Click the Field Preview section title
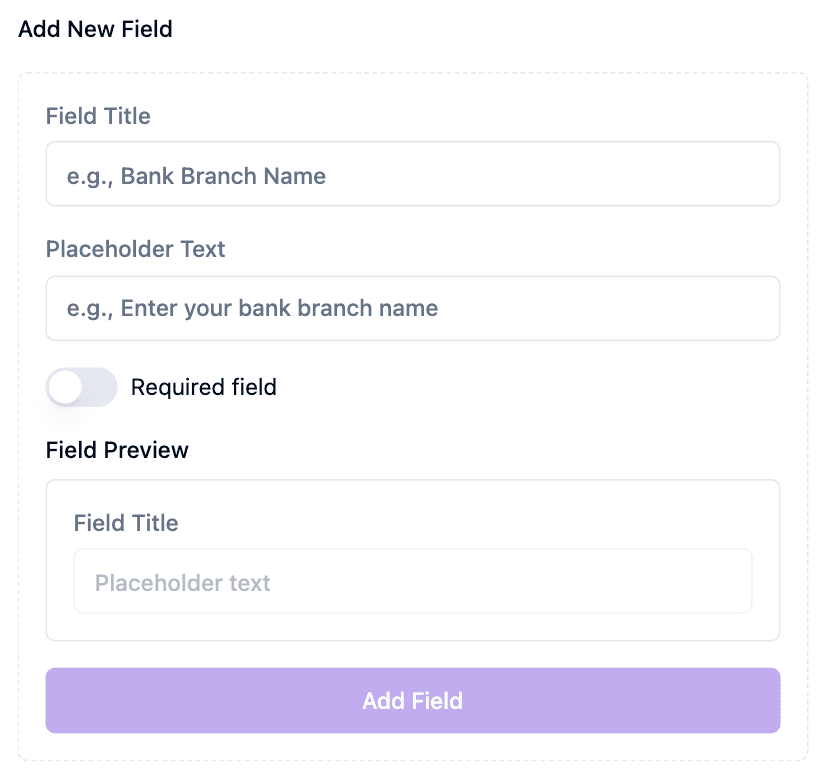Viewport: 830px width, 775px height. (x=117, y=450)
